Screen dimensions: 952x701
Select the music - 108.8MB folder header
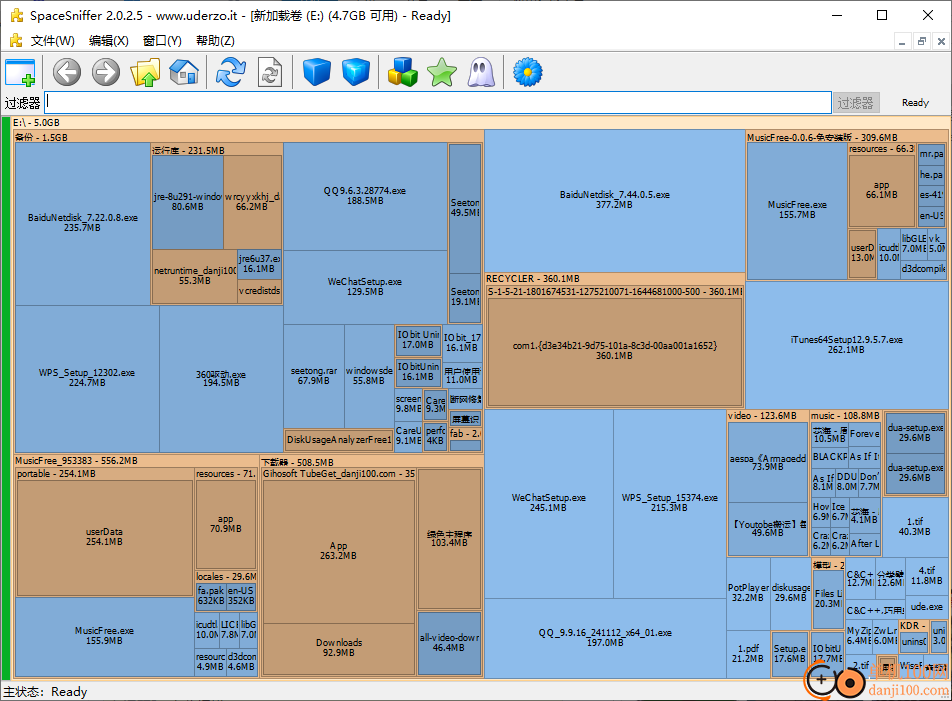pyautogui.click(x=845, y=416)
